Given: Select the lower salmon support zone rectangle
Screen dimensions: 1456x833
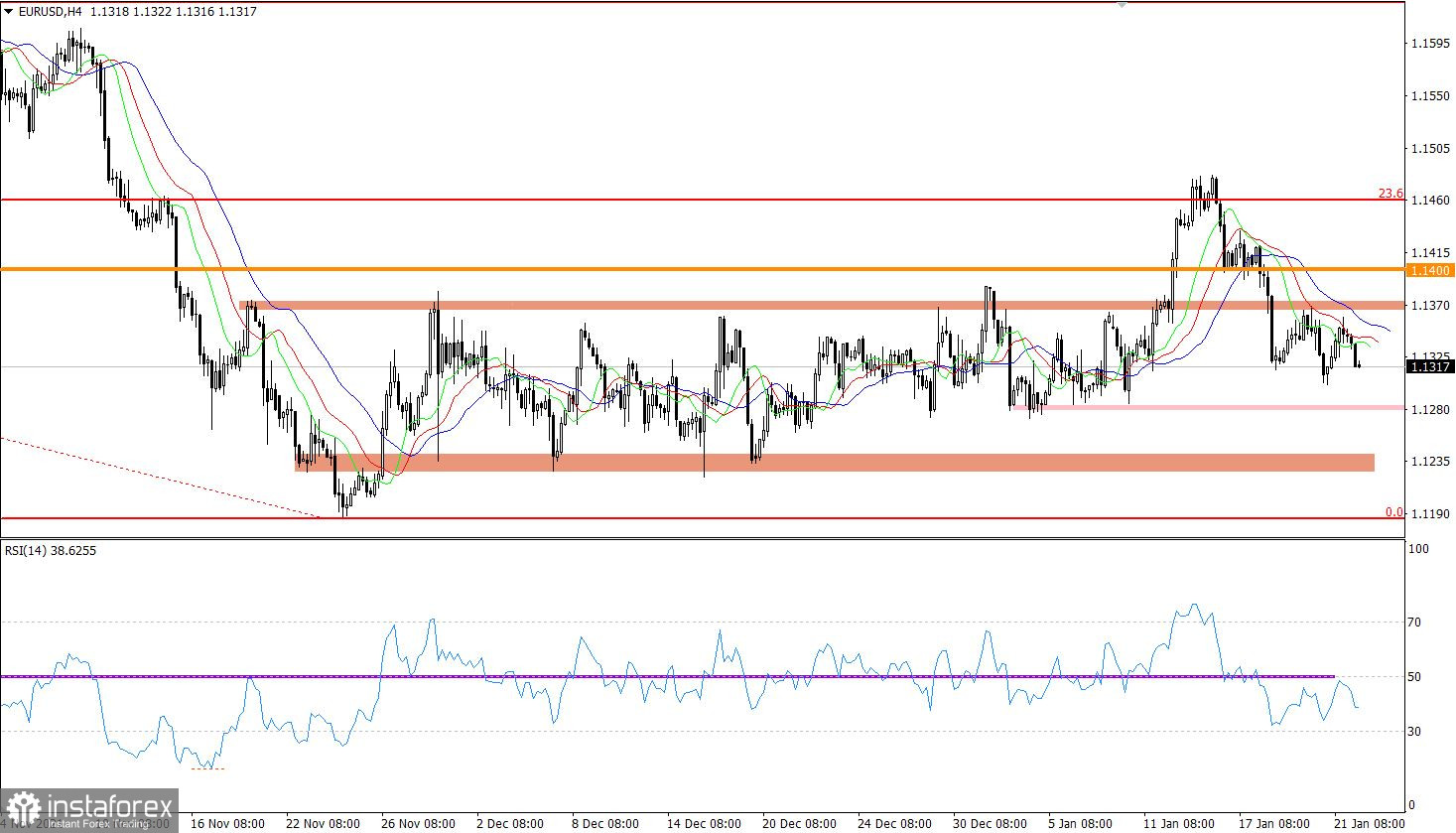Looking at the screenshot, I should coord(835,463).
